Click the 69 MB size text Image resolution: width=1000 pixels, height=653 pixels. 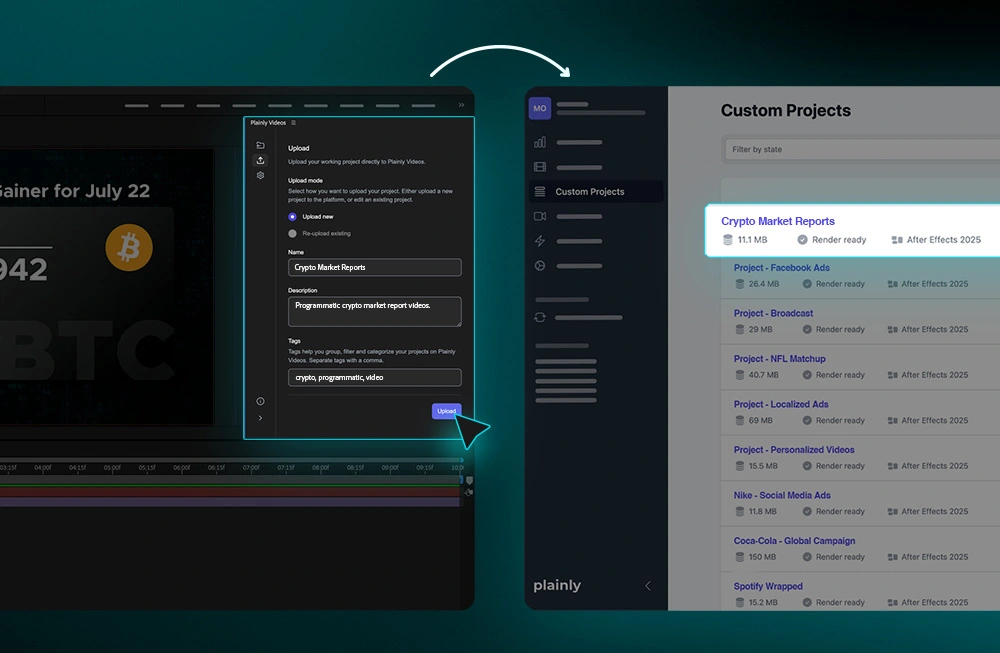760,420
